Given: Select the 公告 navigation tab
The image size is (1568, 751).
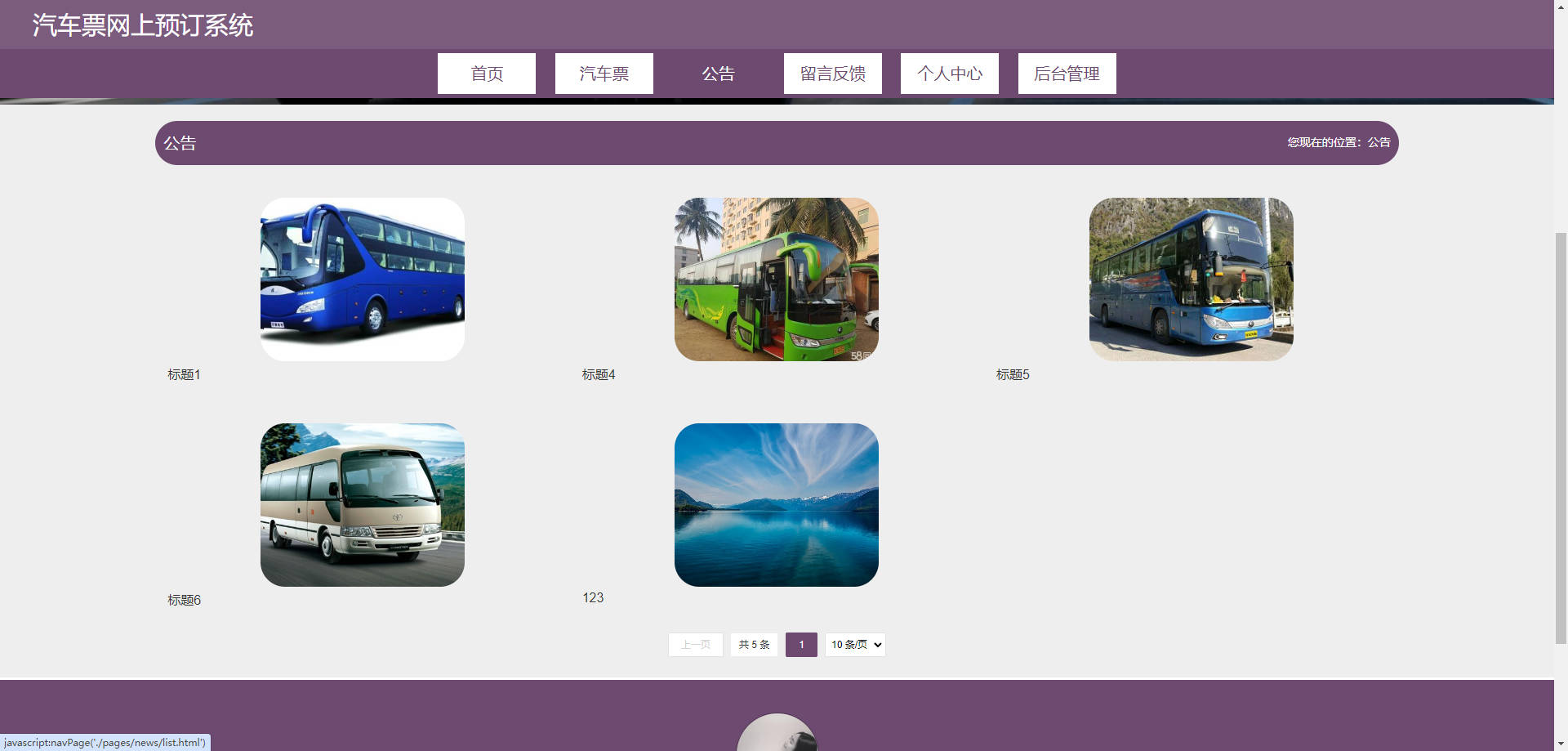Looking at the screenshot, I should pos(719,74).
